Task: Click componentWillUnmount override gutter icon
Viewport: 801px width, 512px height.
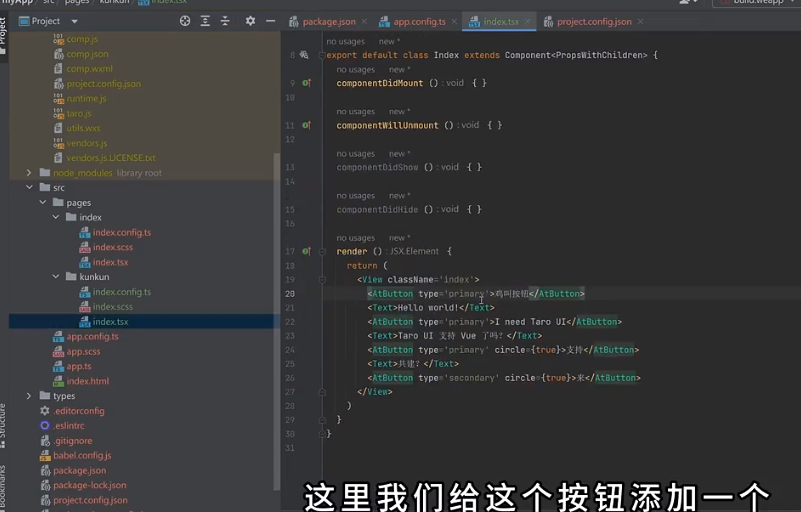Action: [307, 125]
